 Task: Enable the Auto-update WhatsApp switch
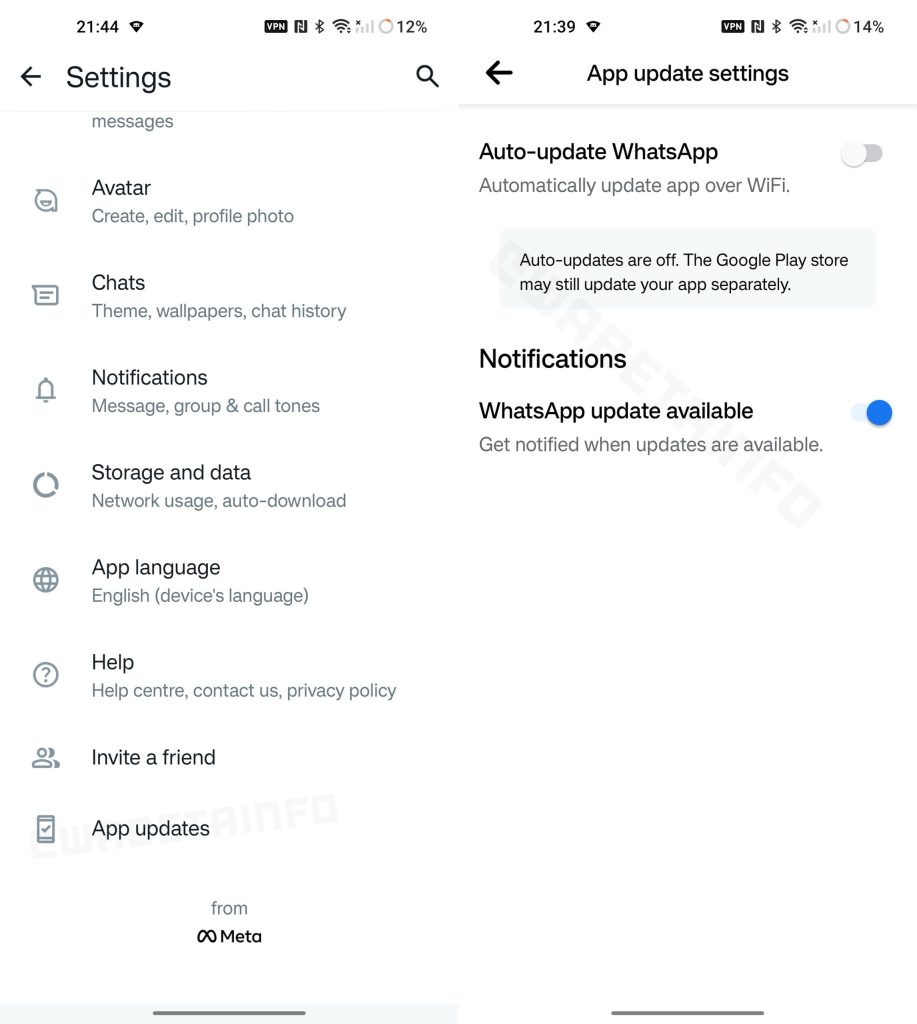(862, 154)
